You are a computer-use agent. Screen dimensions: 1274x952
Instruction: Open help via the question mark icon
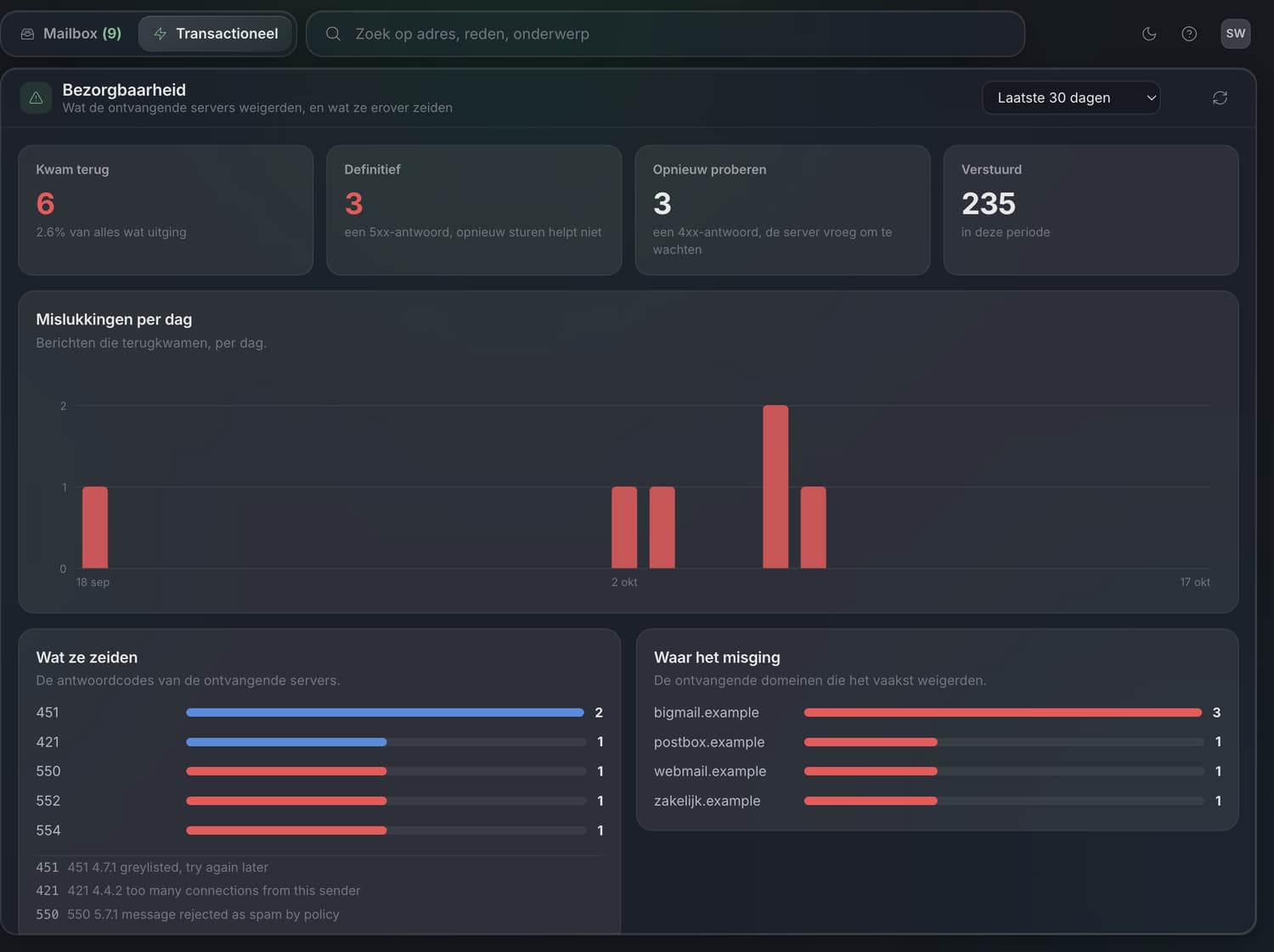coord(1189,34)
